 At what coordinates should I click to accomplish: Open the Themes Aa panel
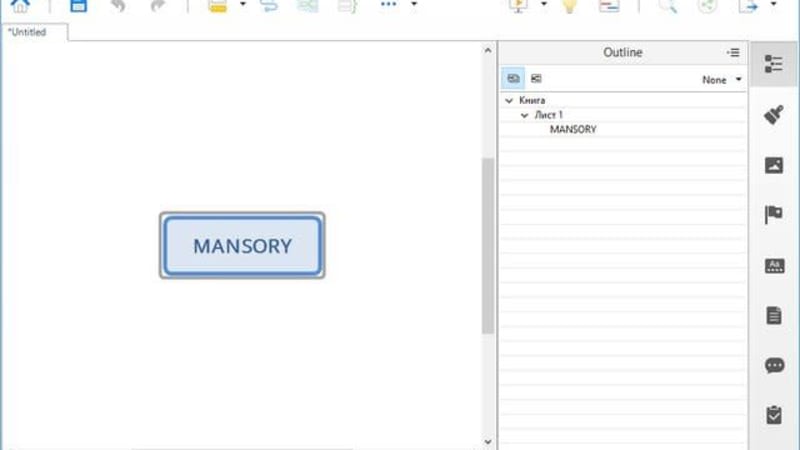coord(774,265)
